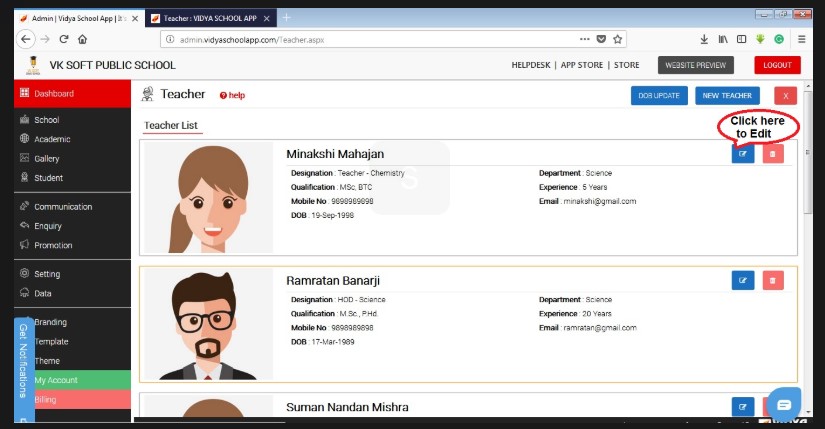The image size is (825, 429).
Task: Edit Ramratan Banarji's record
Action: click(743, 280)
